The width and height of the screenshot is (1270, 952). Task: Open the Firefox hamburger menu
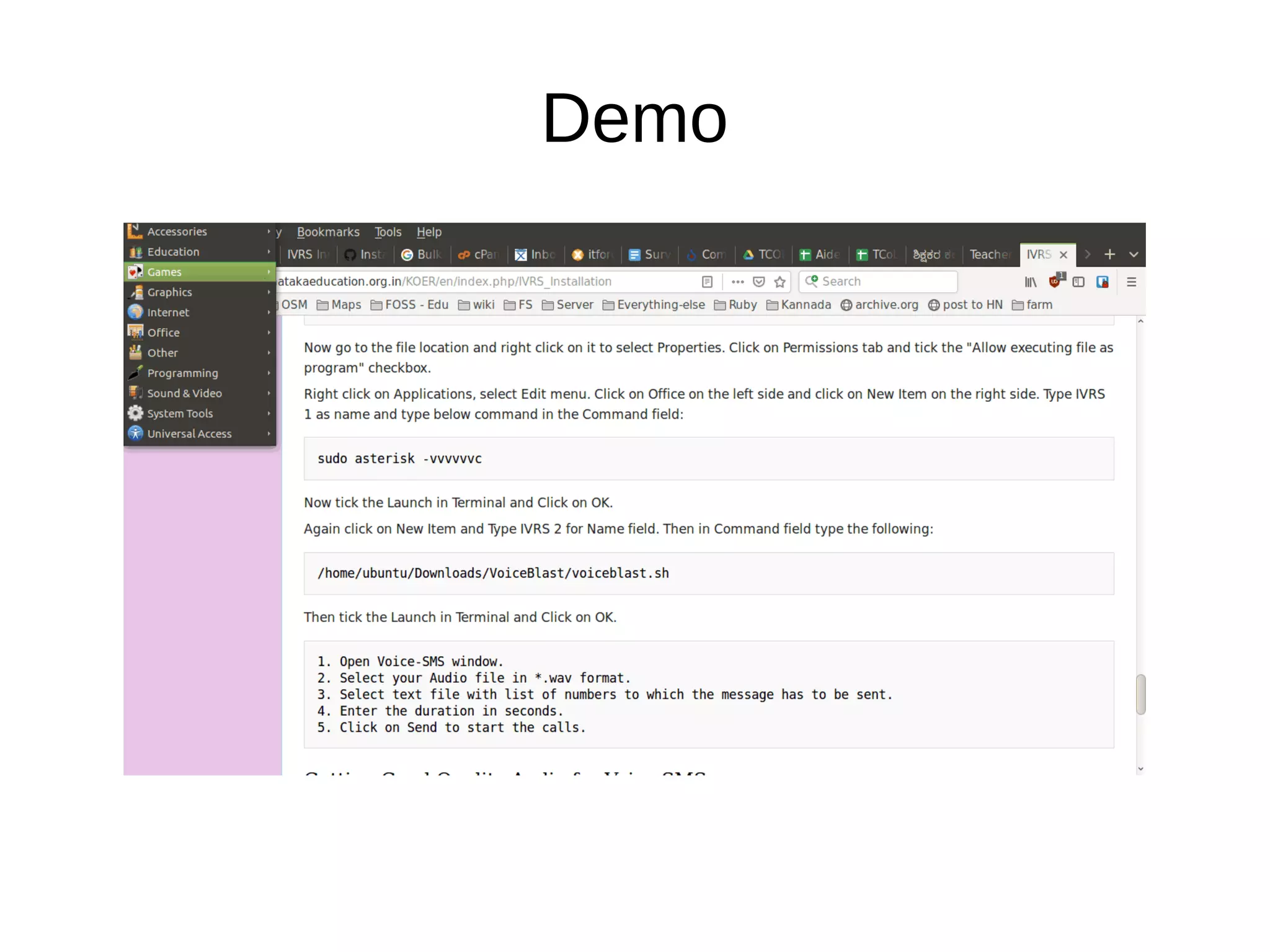[x=1131, y=282]
